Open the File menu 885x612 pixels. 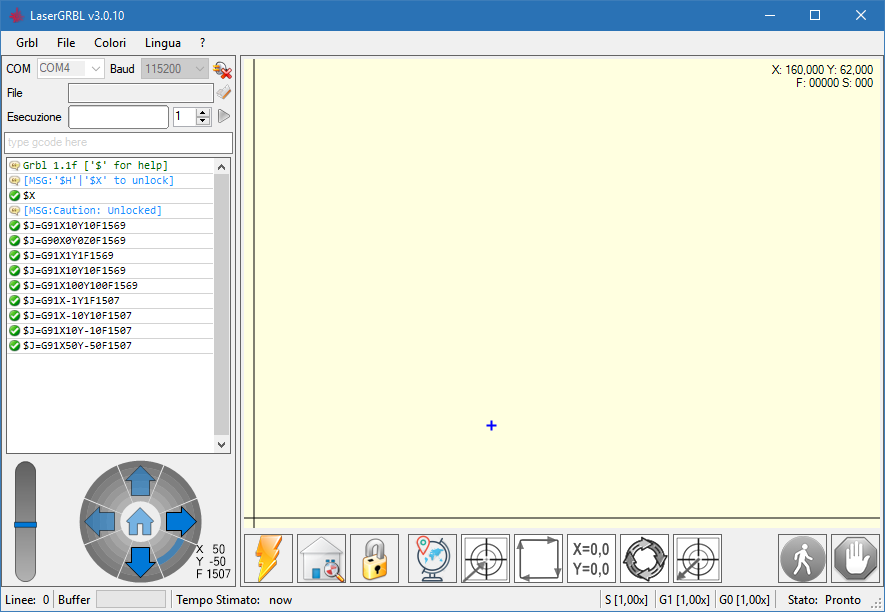(x=66, y=43)
